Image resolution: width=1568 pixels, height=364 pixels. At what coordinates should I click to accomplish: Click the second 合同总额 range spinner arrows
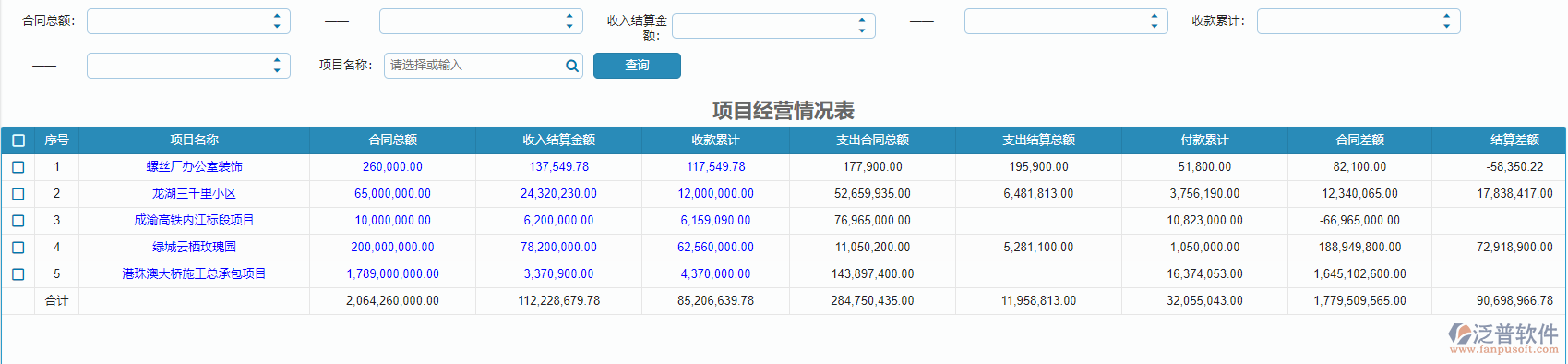pos(569,21)
